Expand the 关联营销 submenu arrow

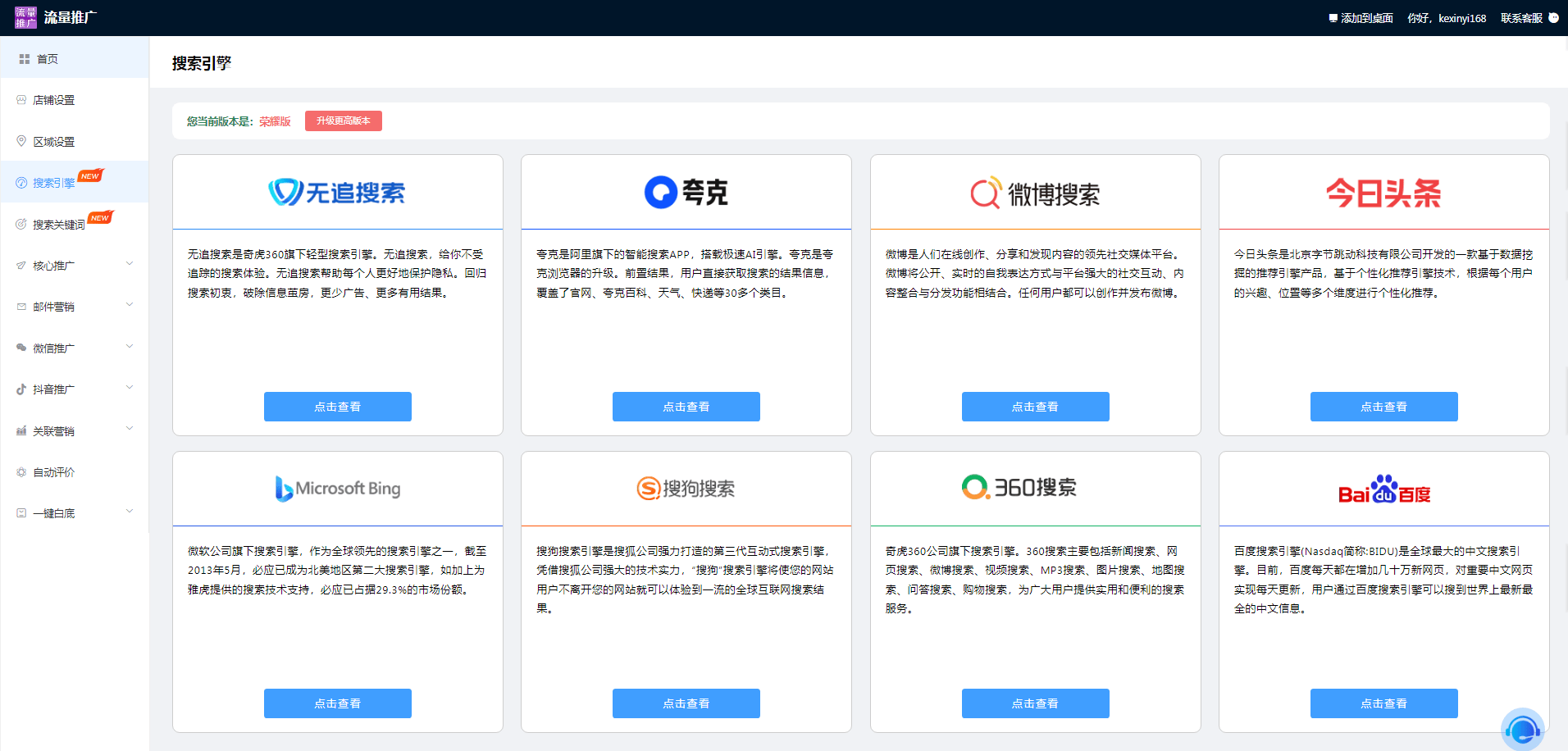point(130,429)
